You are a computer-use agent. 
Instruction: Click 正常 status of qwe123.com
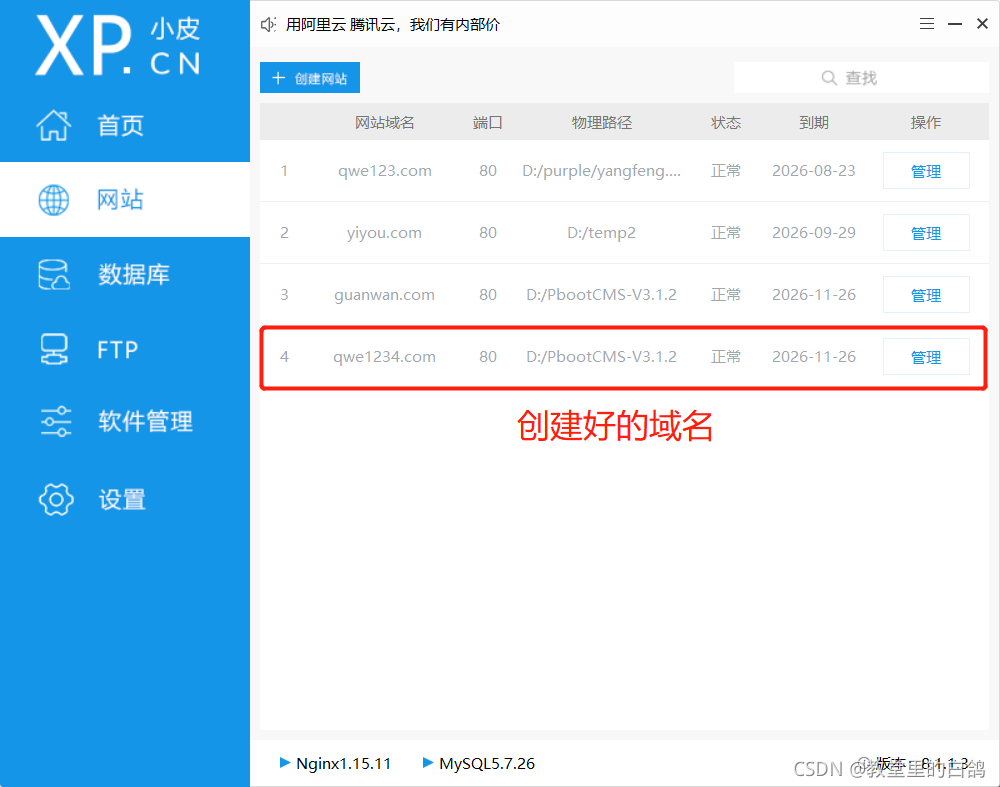tap(726, 171)
